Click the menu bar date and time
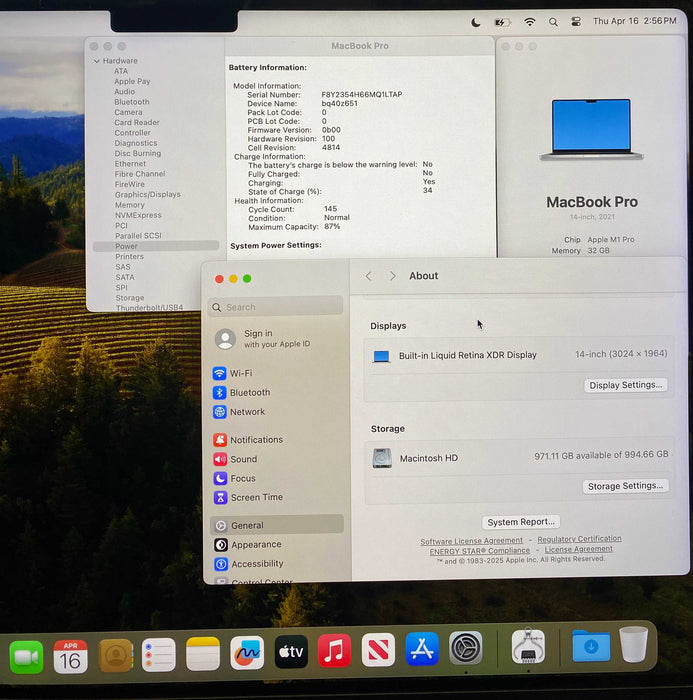Image resolution: width=693 pixels, height=700 pixels. click(634, 21)
